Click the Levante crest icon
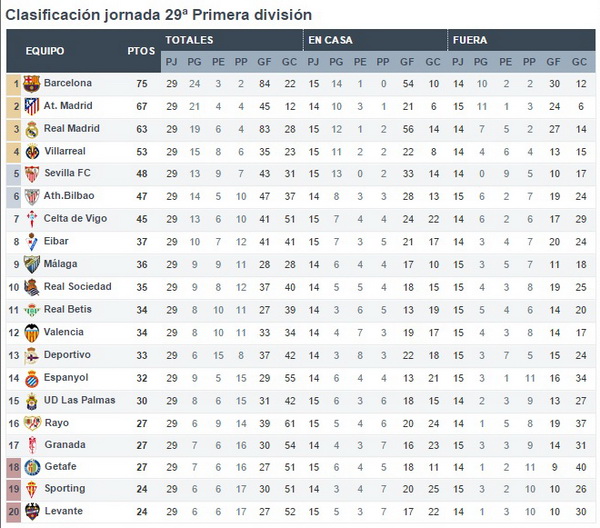 point(32,512)
